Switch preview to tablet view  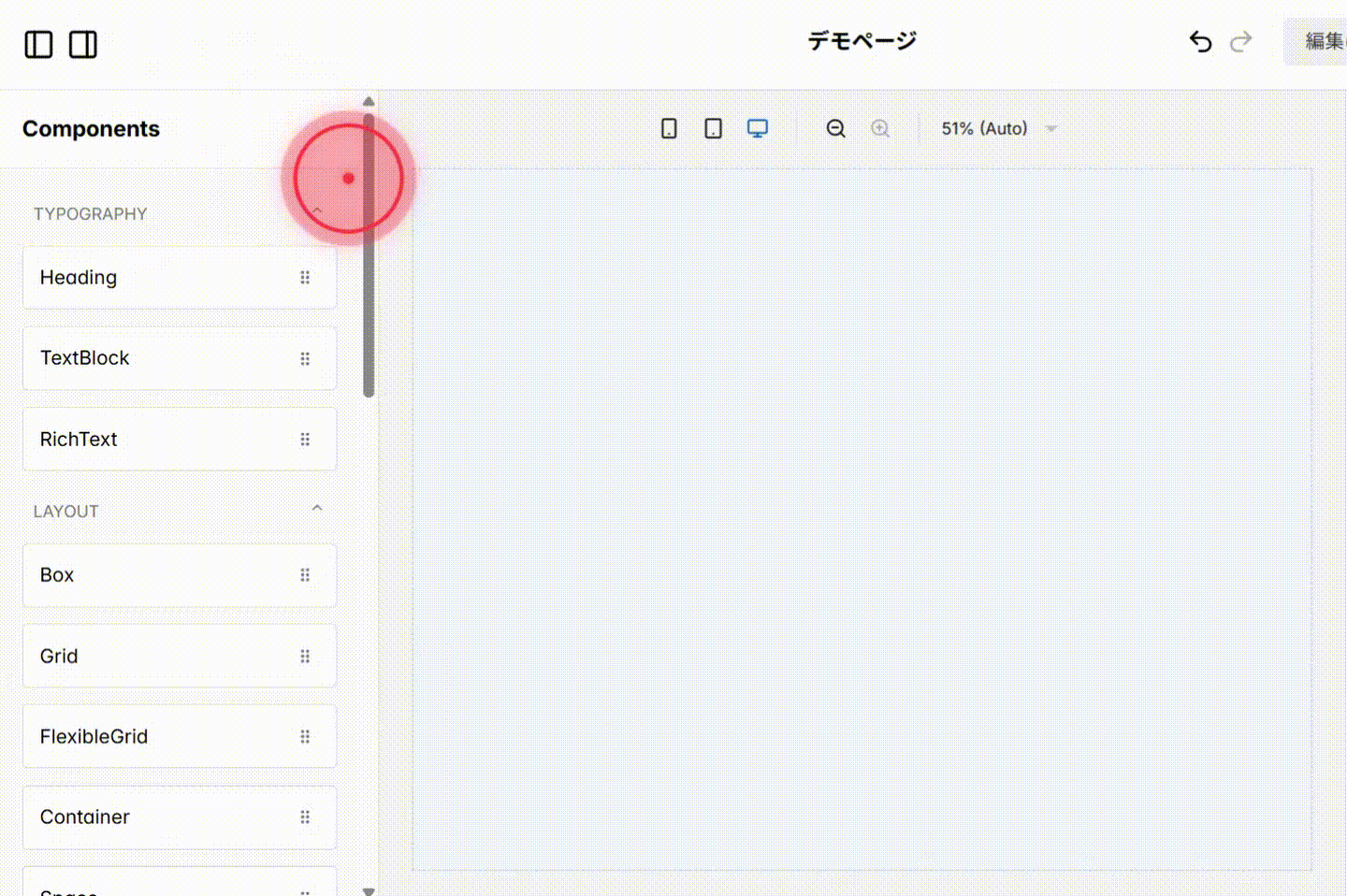point(713,128)
